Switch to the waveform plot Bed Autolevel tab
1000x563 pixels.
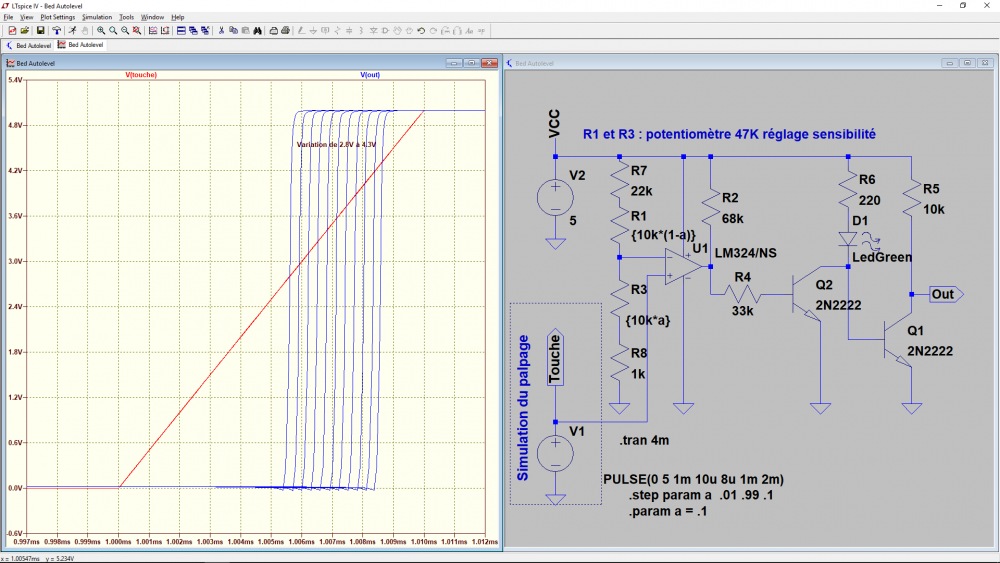point(80,45)
